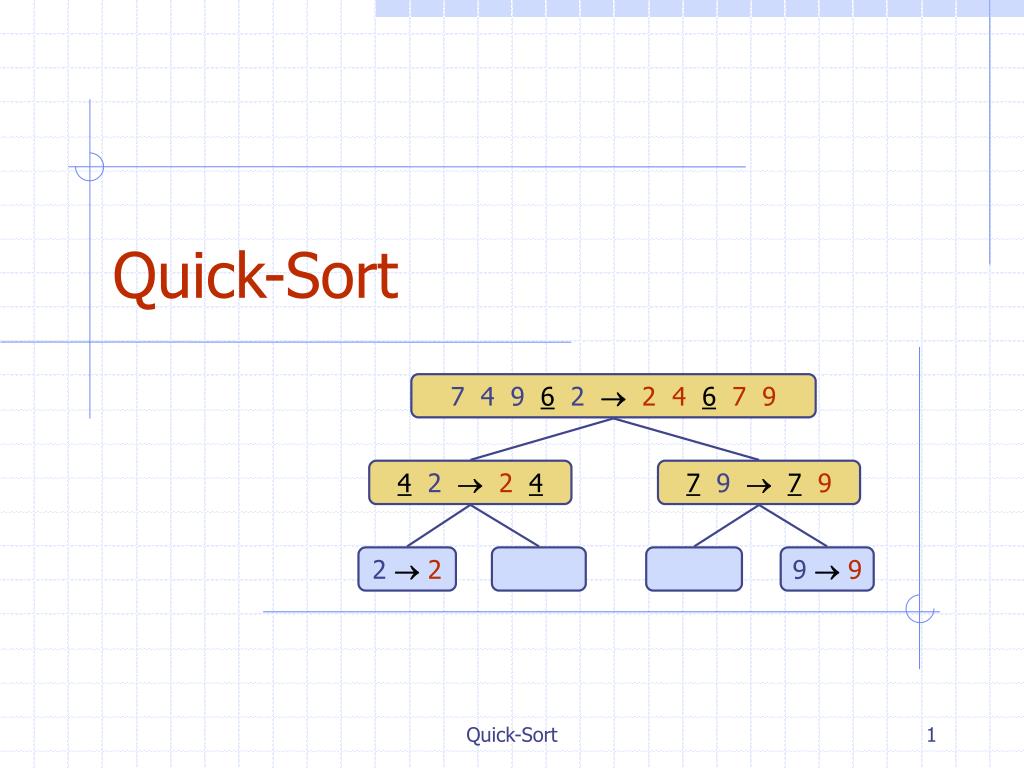The image size is (1024, 768).
Task: Select the right child node "7 9 → 7 9"
Action: [761, 481]
